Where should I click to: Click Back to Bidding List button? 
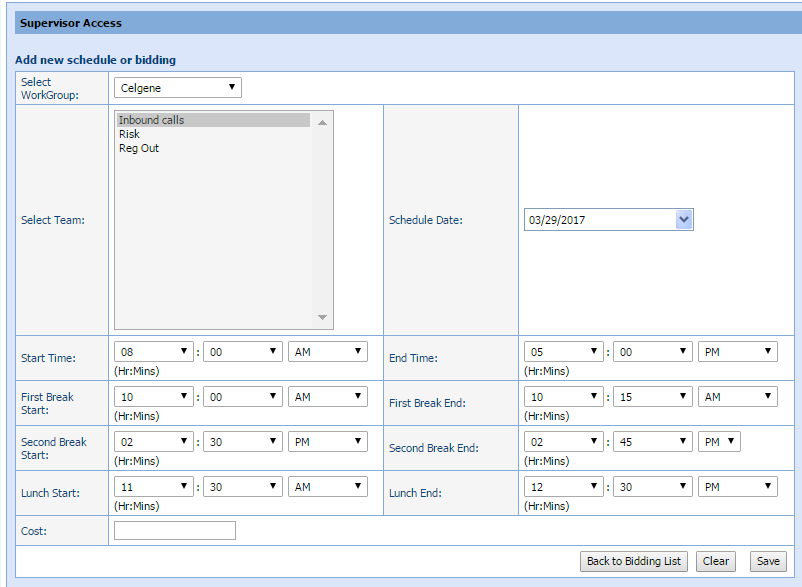click(633, 561)
